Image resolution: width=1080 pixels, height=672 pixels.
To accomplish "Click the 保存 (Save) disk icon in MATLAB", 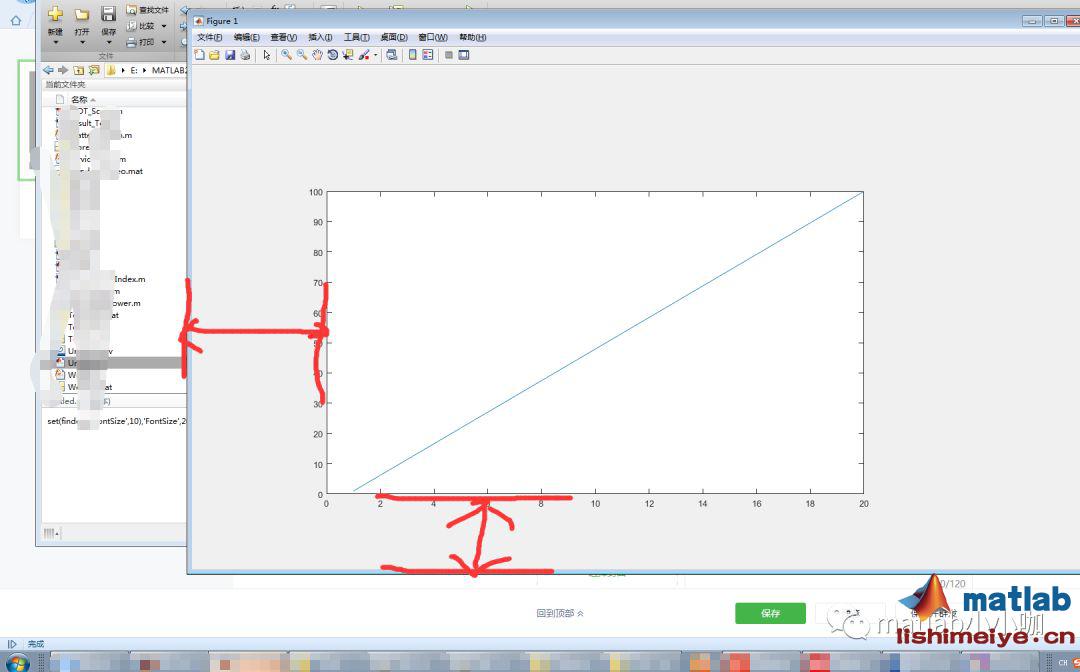I will tap(108, 14).
